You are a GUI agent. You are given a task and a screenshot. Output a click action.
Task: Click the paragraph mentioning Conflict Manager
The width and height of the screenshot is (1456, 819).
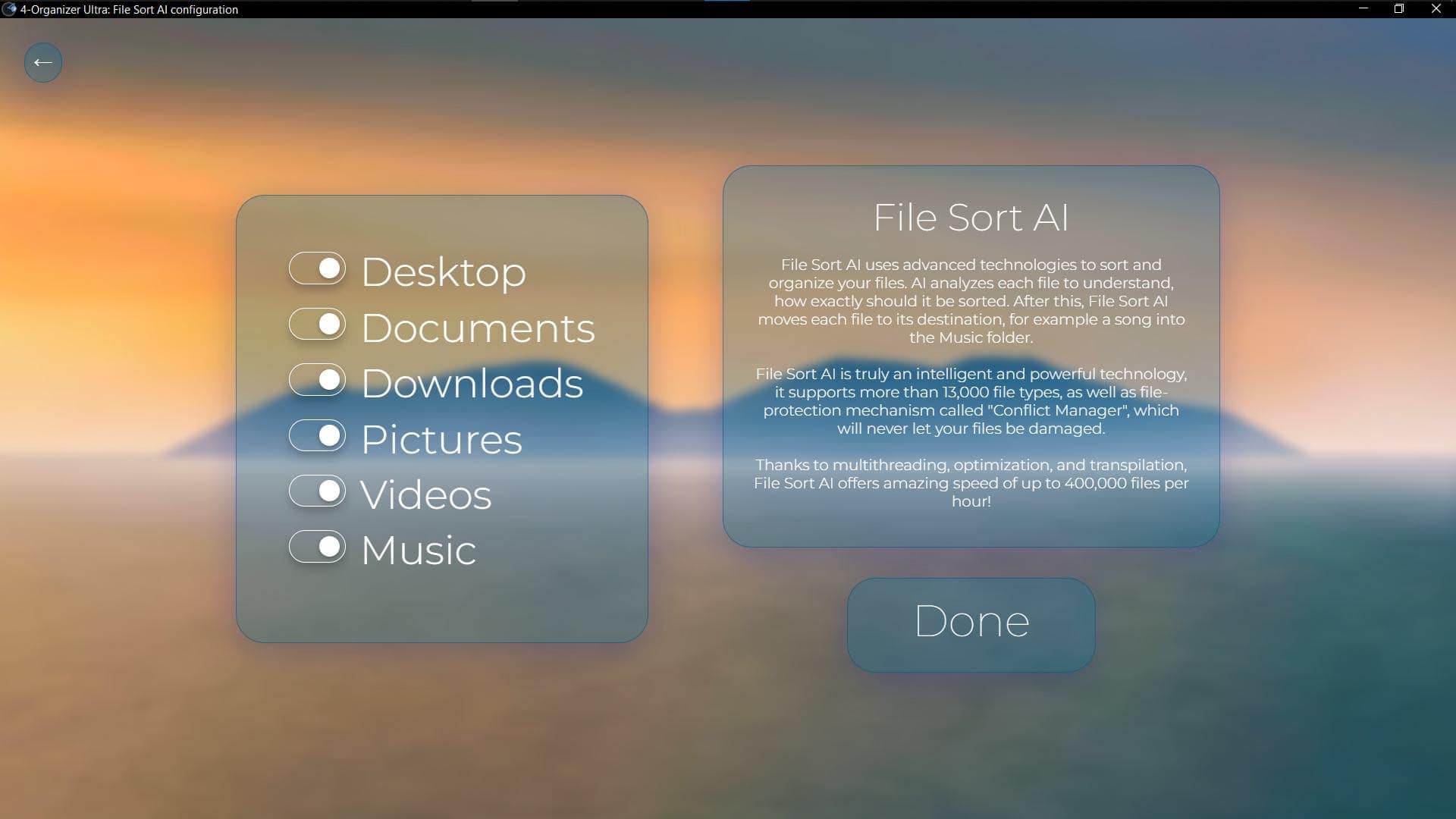[971, 401]
